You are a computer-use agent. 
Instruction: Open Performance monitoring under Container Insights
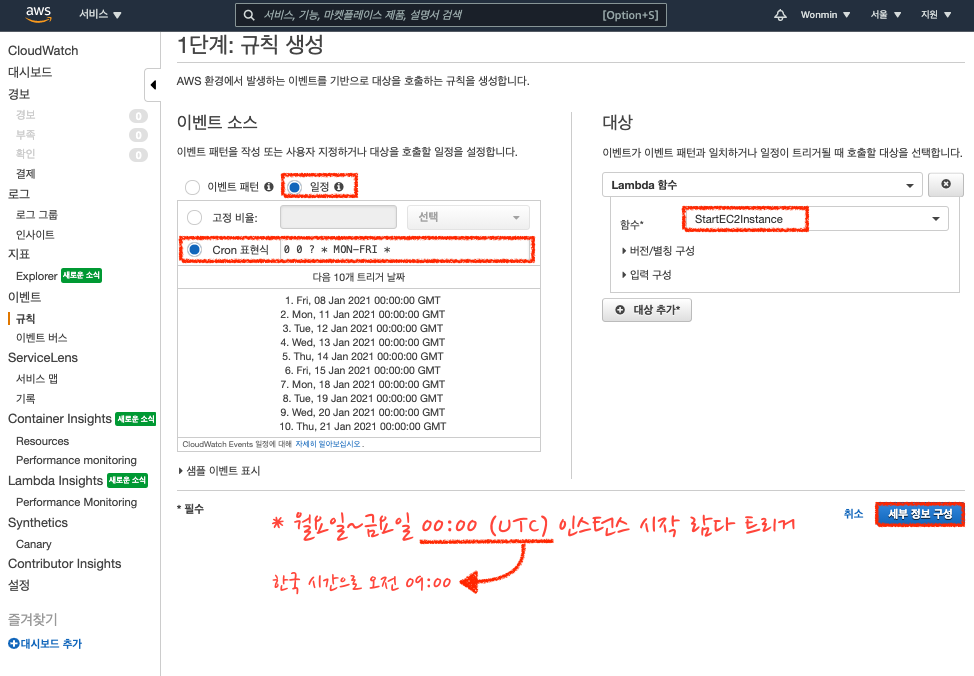[x=76, y=460]
